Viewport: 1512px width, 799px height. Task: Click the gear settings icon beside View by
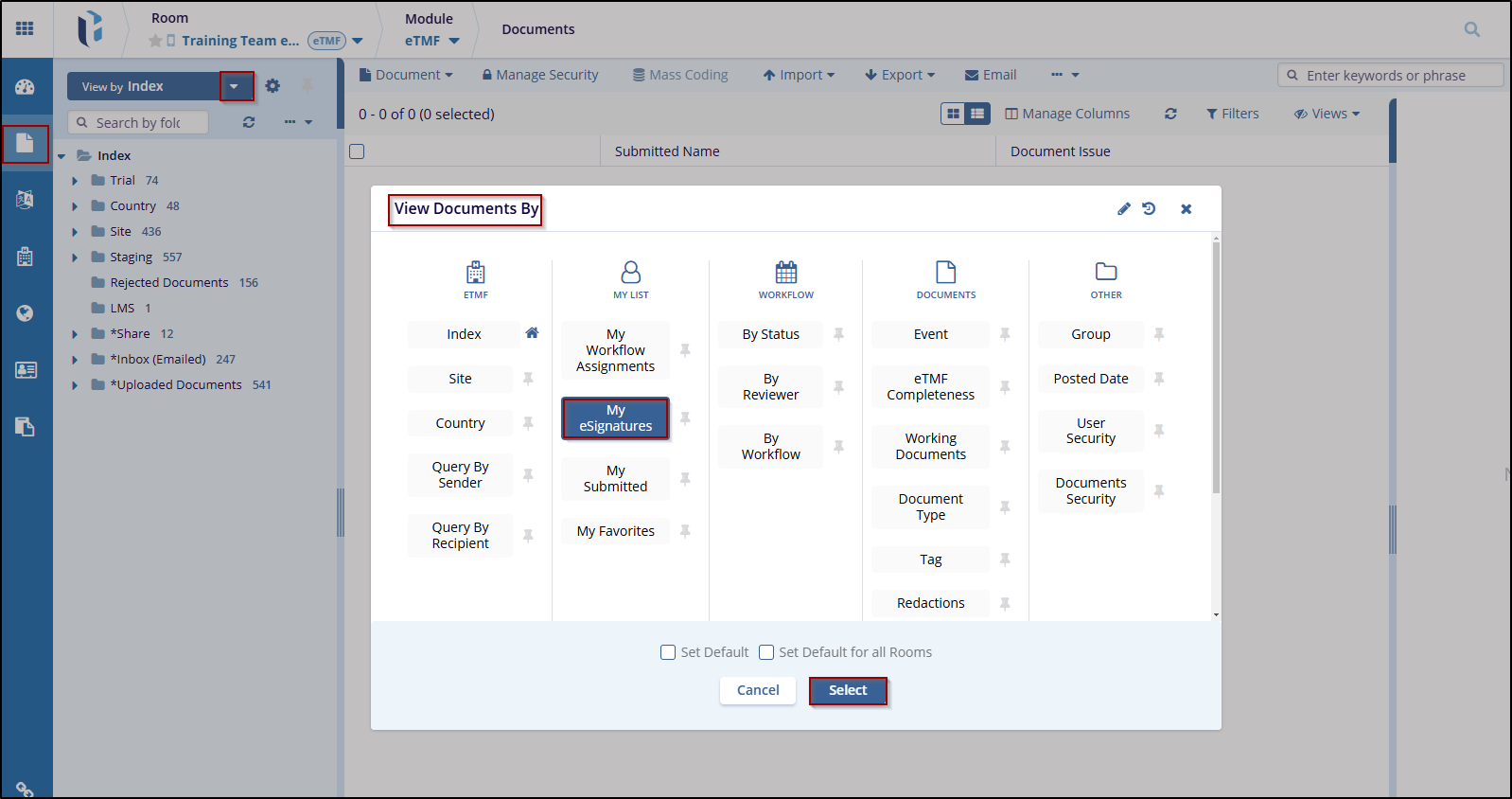[x=273, y=86]
